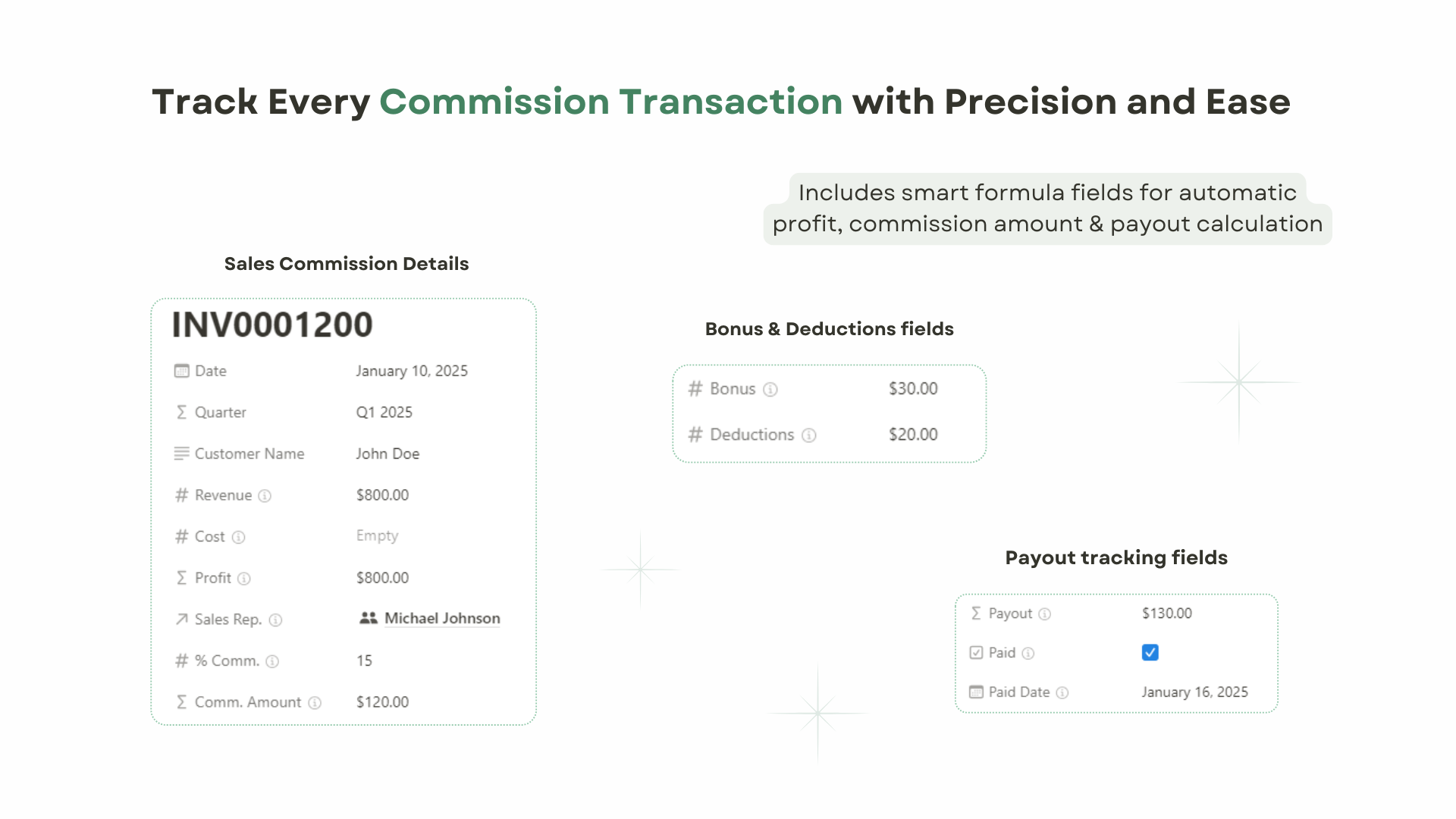This screenshot has height=819, width=1456.
Task: Click the John Doe customer name field
Action: pos(388,453)
